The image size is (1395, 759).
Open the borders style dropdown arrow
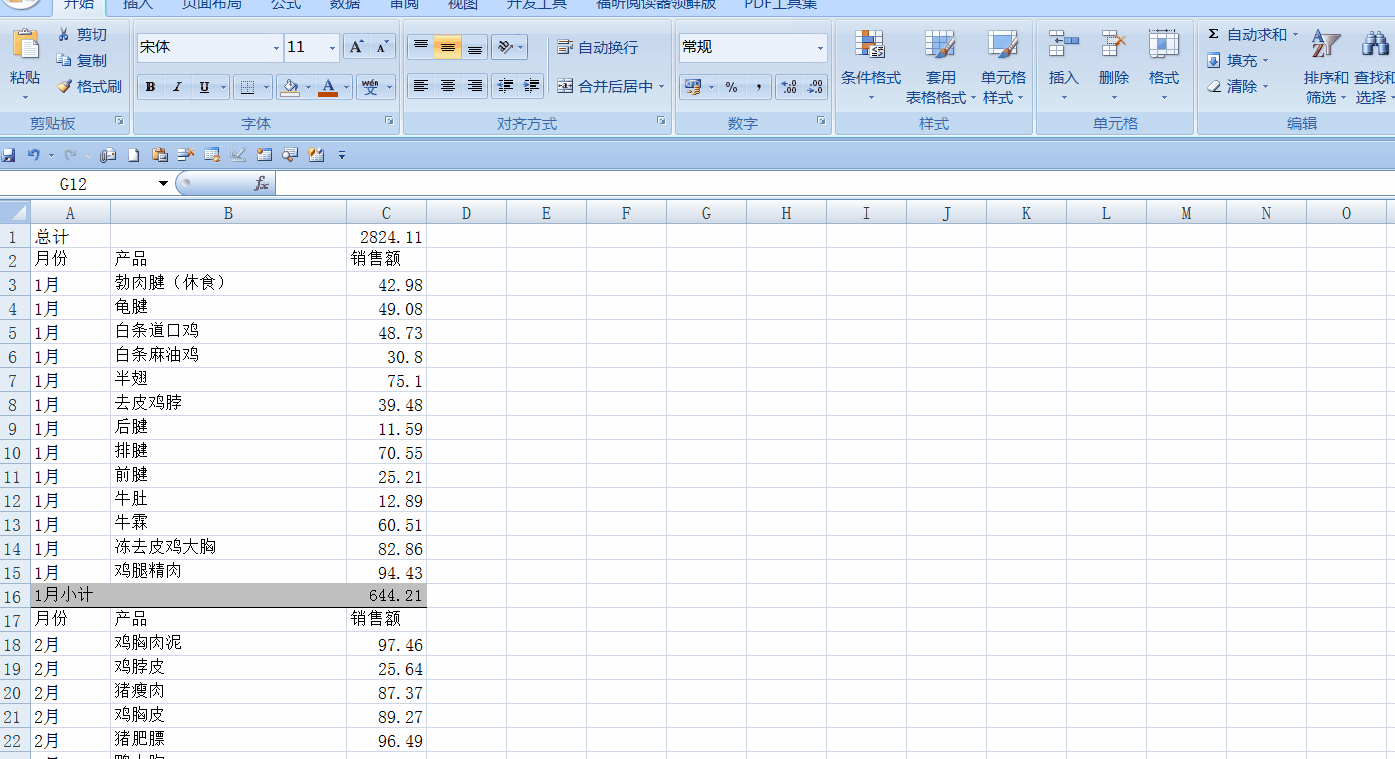coord(266,87)
